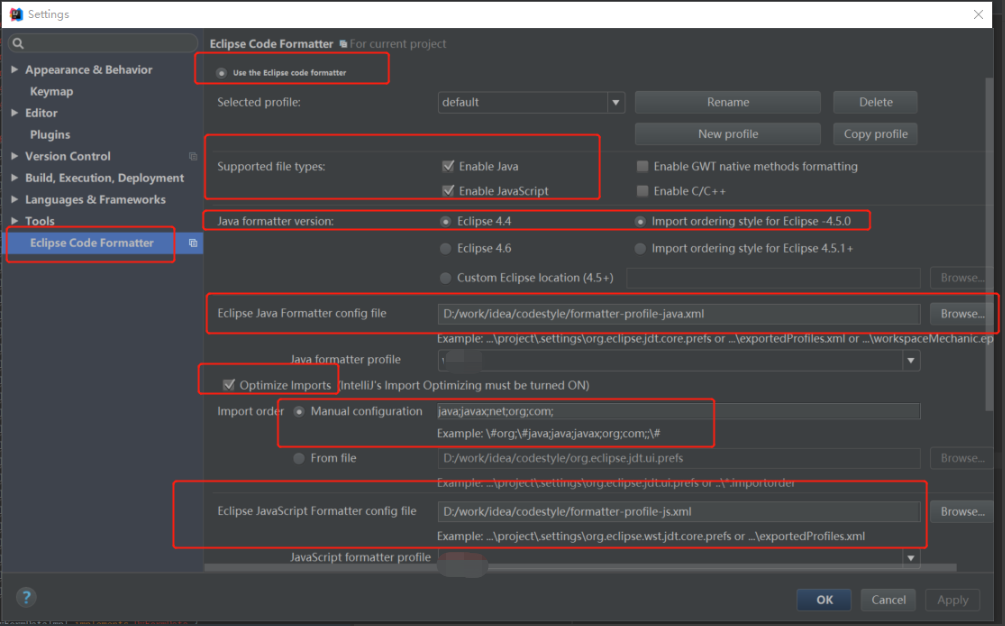1005x626 pixels.
Task: Select Import ordering style for Eclipse -4.5.0
Action: (x=640, y=221)
